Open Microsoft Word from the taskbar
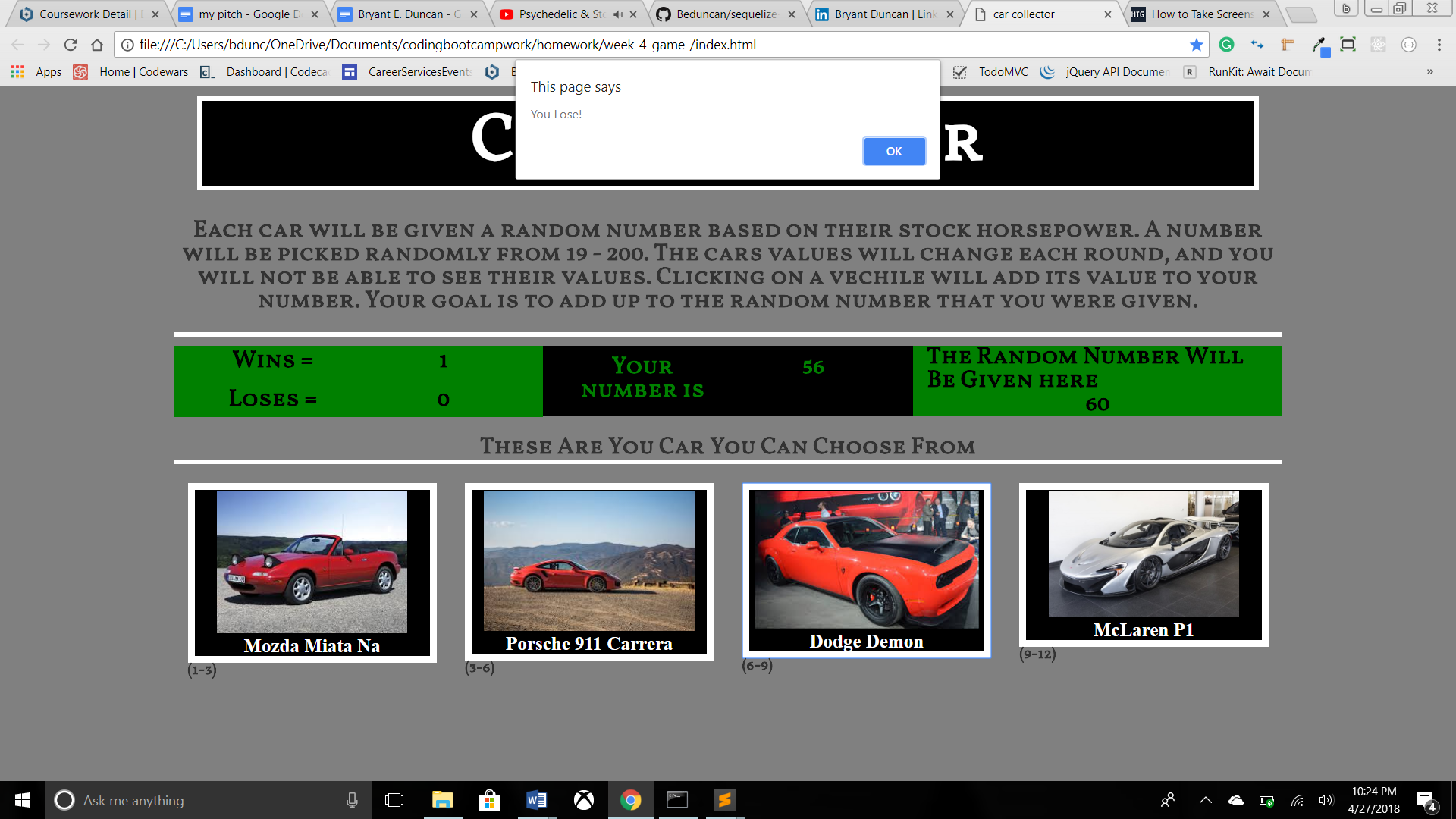1456x819 pixels. point(537,800)
